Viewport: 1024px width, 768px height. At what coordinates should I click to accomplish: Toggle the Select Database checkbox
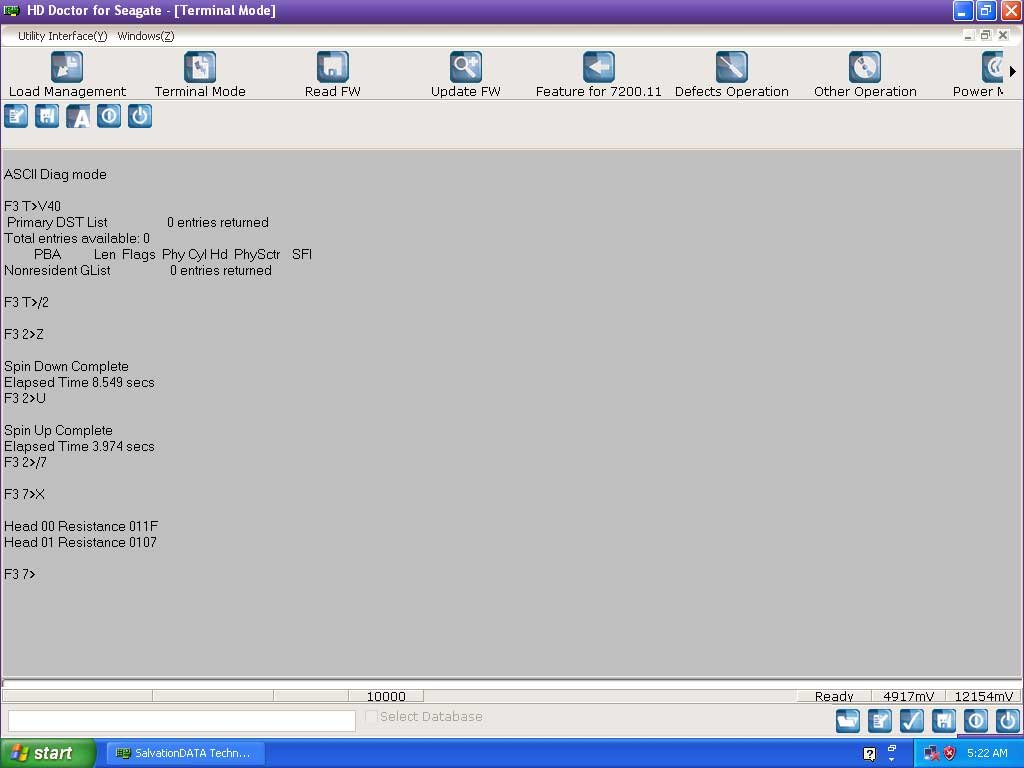tap(372, 716)
